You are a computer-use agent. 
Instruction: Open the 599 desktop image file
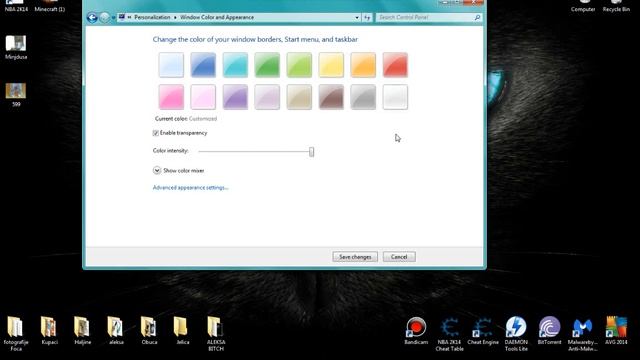tap(16, 95)
